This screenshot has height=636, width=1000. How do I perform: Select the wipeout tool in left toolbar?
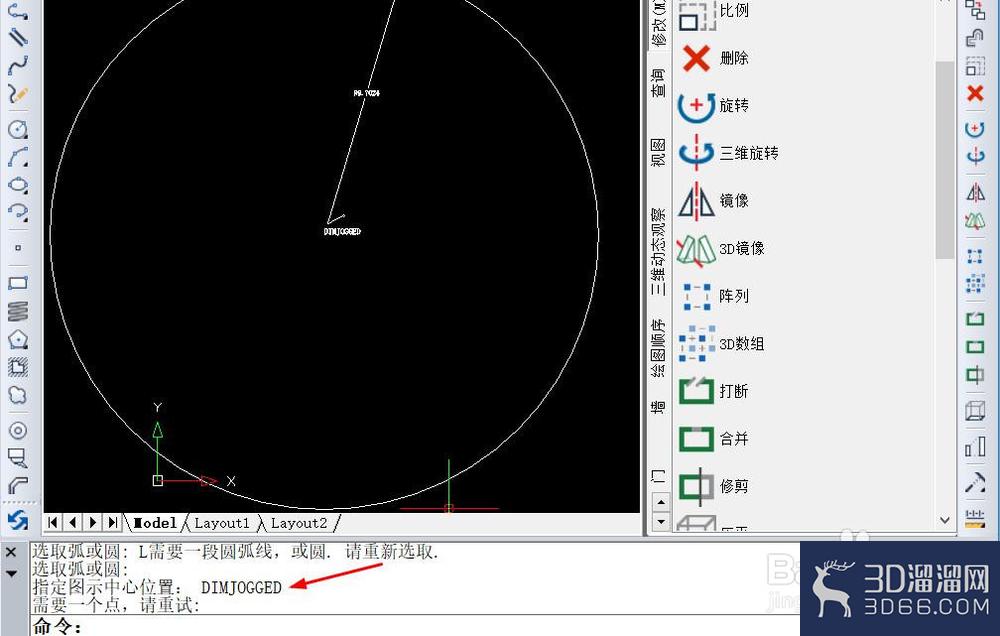point(18,457)
